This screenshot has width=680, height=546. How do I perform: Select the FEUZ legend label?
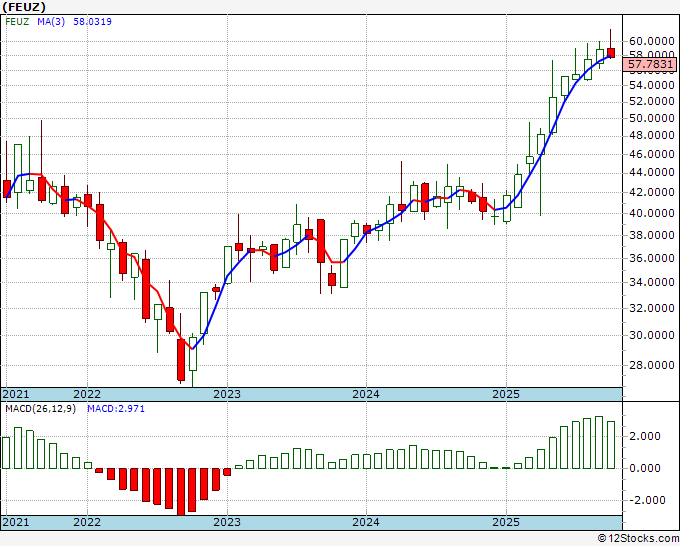pos(17,21)
